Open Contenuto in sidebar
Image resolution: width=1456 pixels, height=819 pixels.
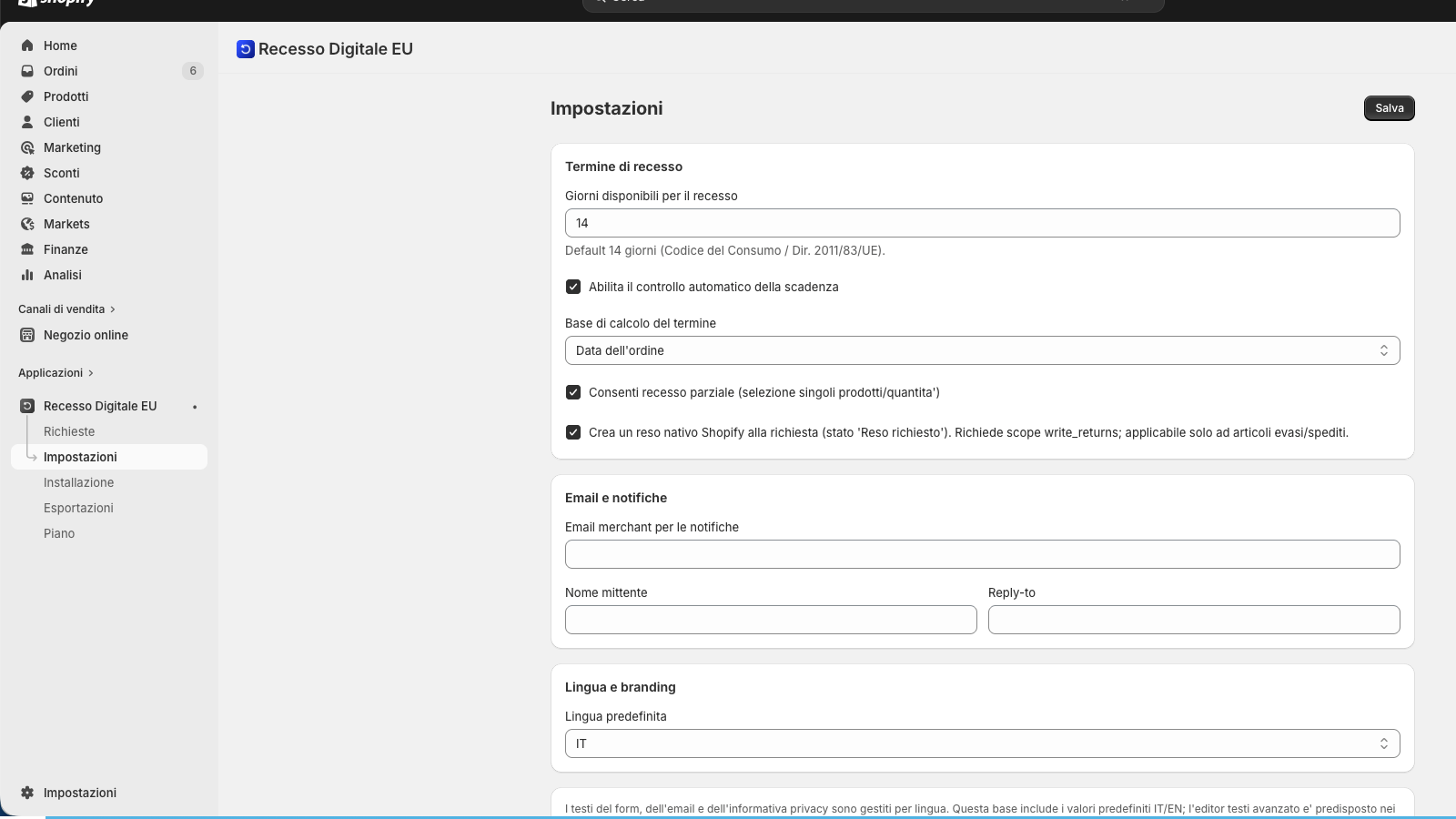(x=109, y=198)
